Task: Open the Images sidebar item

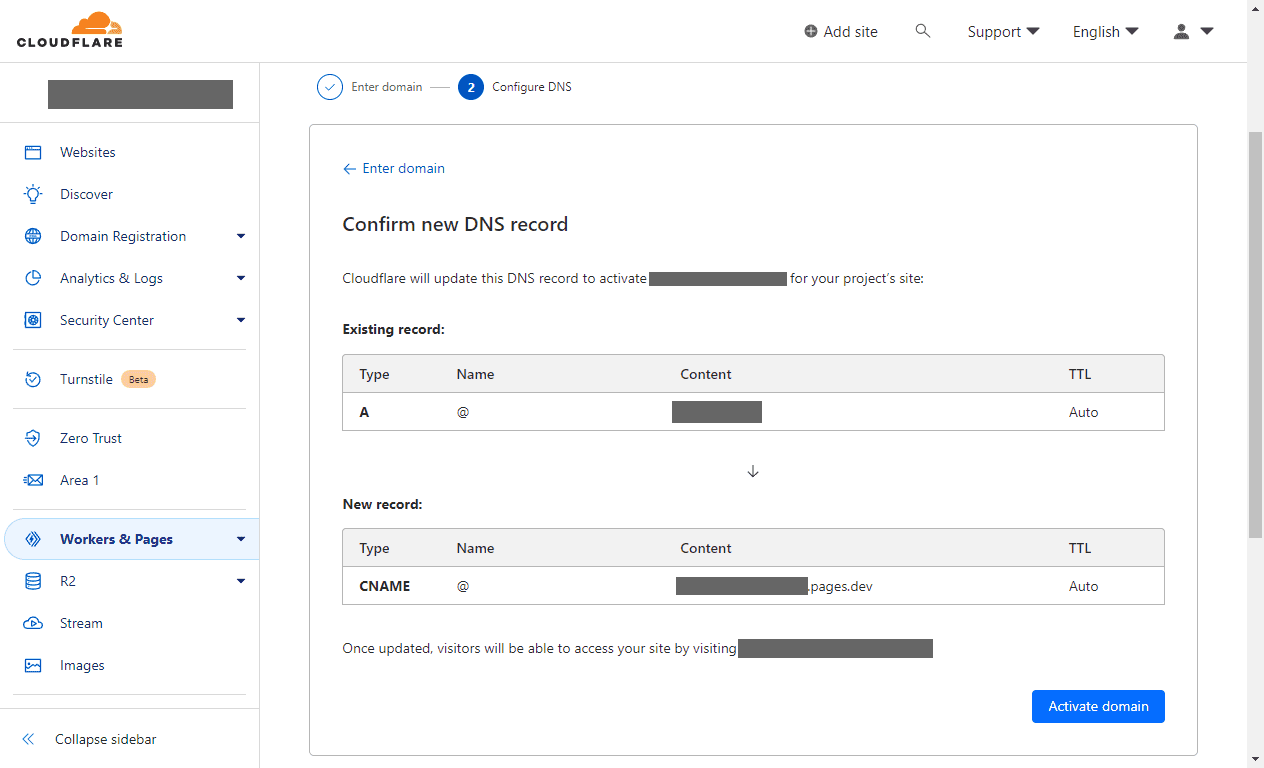Action: (82, 665)
